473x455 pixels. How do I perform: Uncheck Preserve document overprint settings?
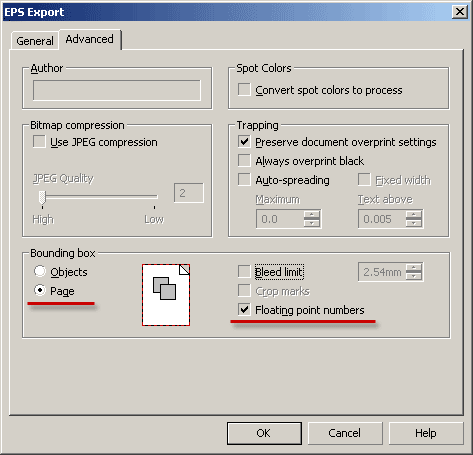tap(244, 142)
